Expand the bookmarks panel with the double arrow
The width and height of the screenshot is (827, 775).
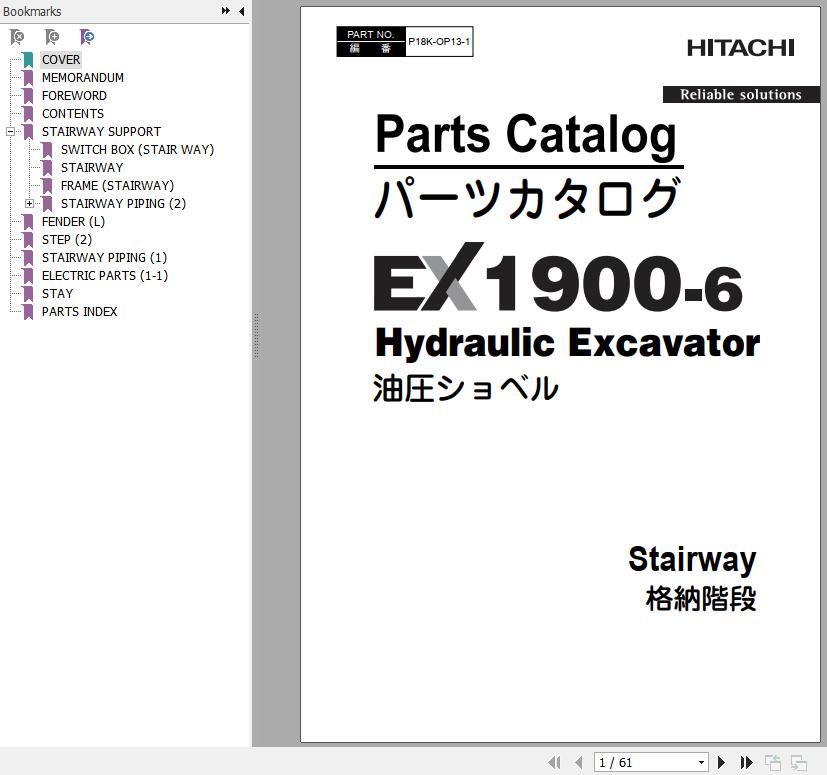226,11
